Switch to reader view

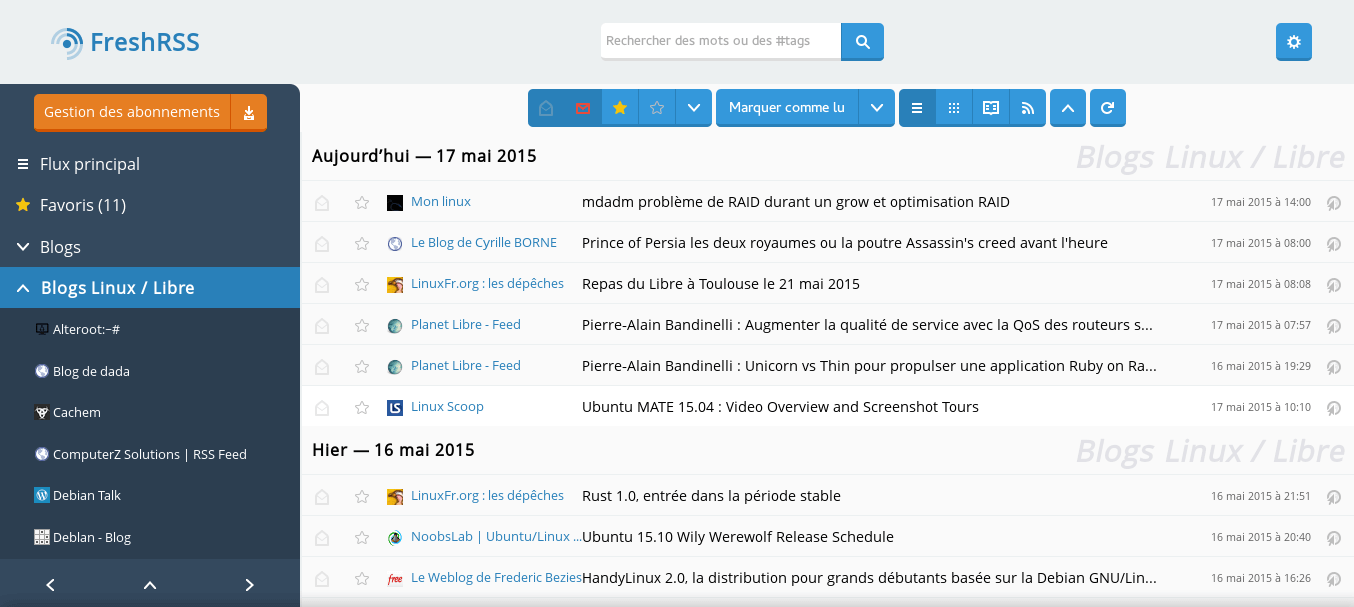(x=991, y=108)
